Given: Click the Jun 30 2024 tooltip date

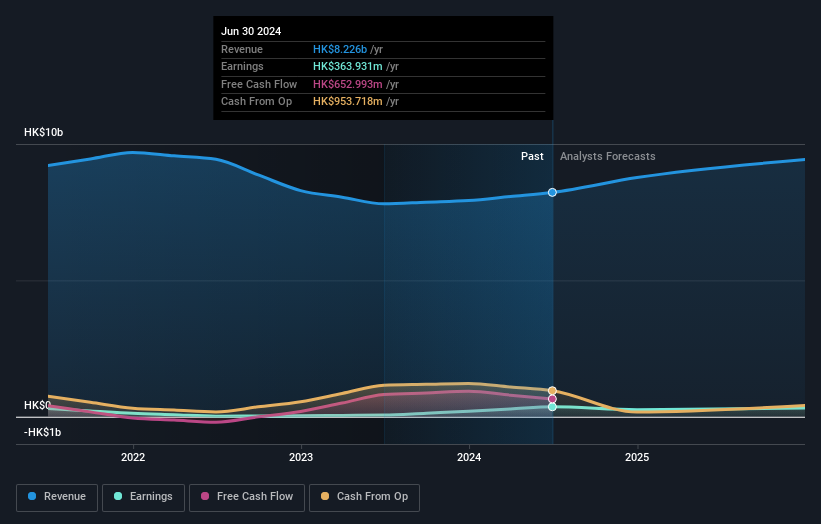Looking at the screenshot, I should click(251, 31).
